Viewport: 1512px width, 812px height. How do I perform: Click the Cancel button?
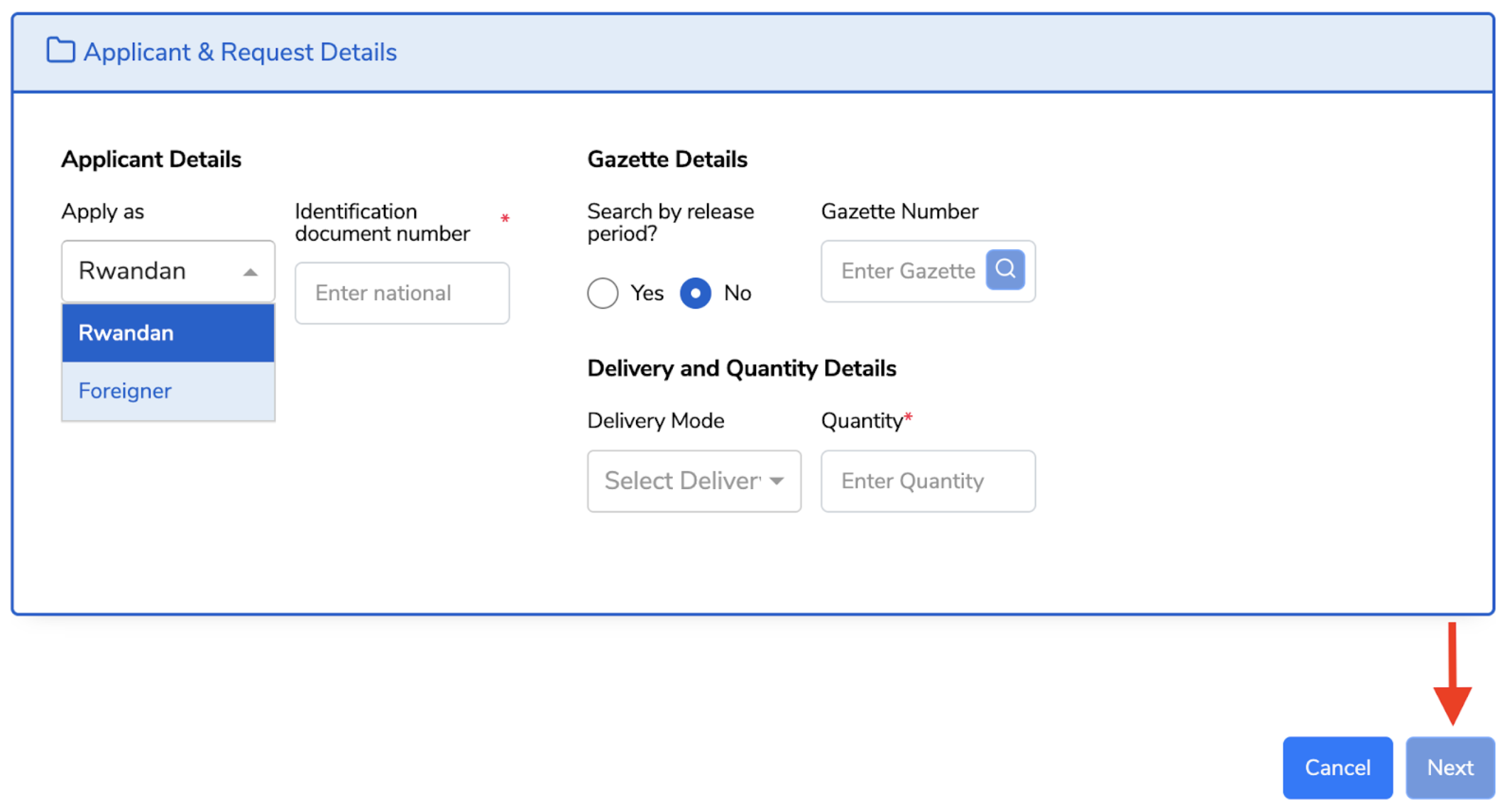(1337, 767)
